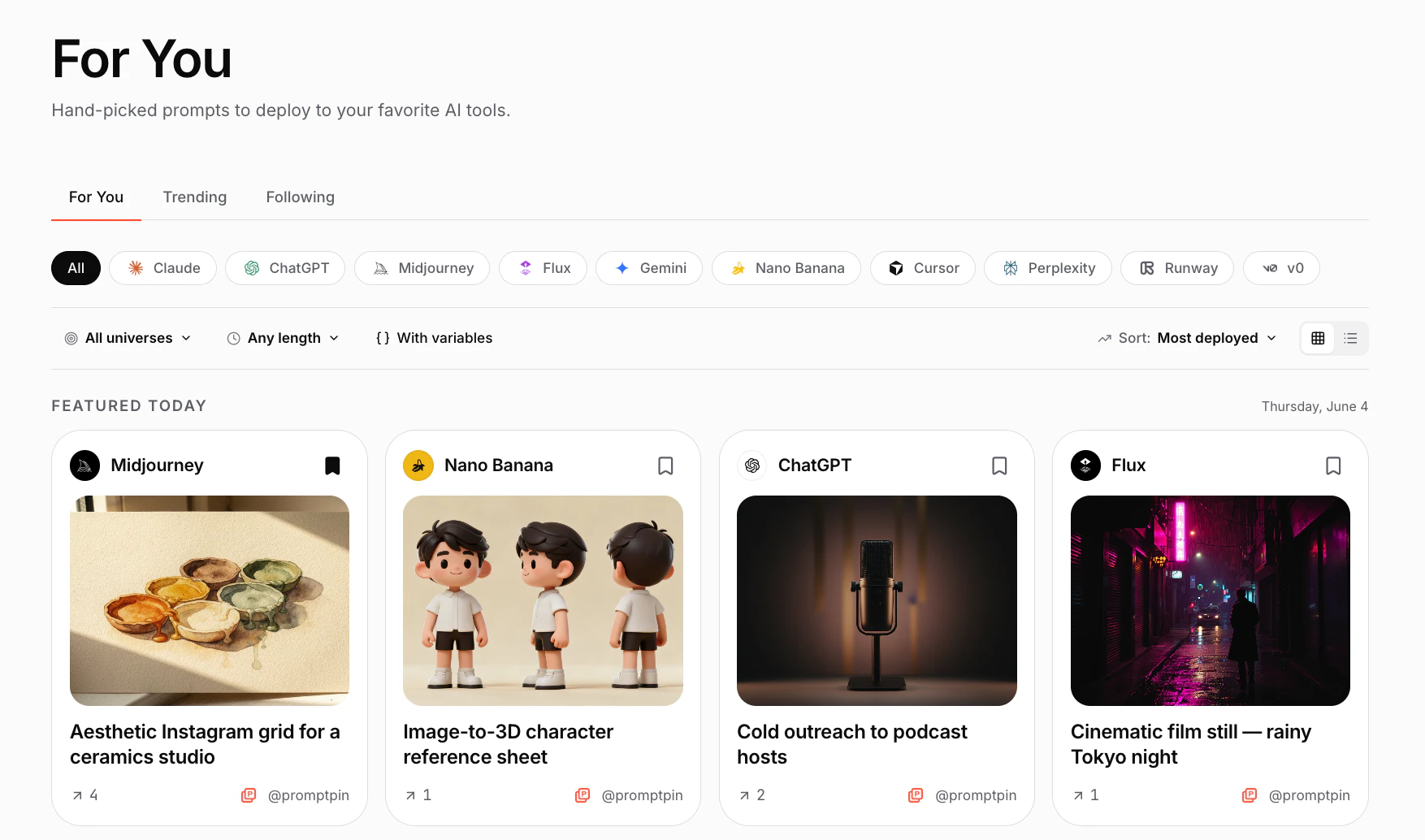Open the All universes dropdown
This screenshot has height=840, width=1425.
[128, 338]
